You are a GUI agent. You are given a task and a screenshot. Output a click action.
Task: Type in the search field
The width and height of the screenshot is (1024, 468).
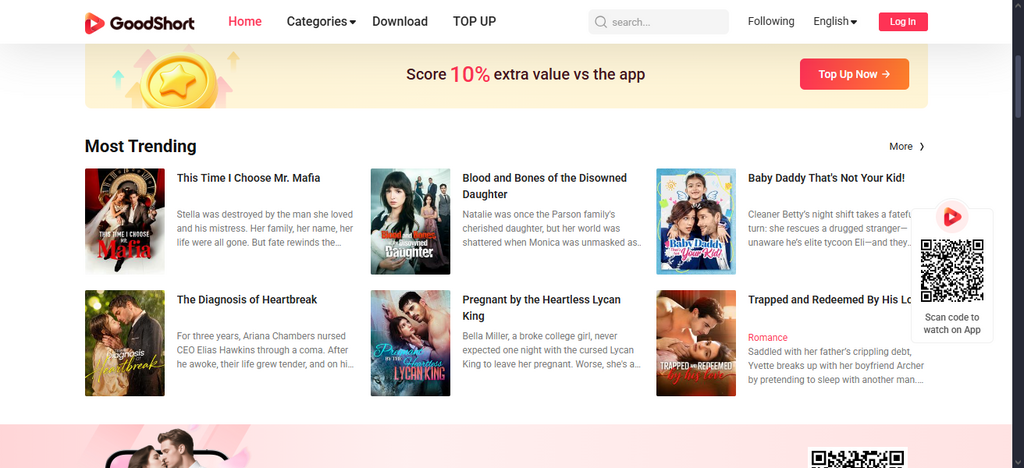coord(665,22)
